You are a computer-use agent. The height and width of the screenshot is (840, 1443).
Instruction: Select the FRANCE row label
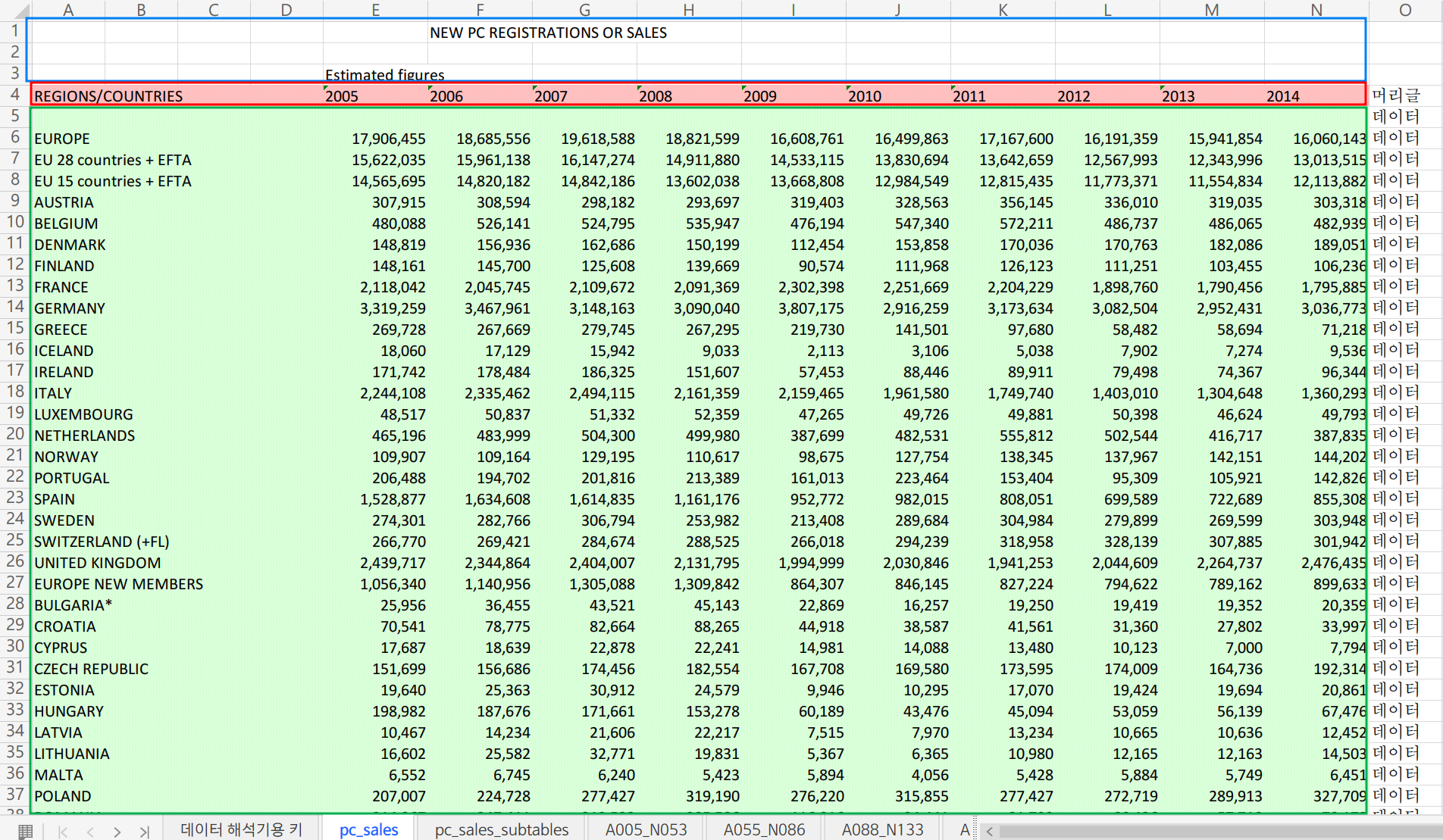(x=61, y=287)
